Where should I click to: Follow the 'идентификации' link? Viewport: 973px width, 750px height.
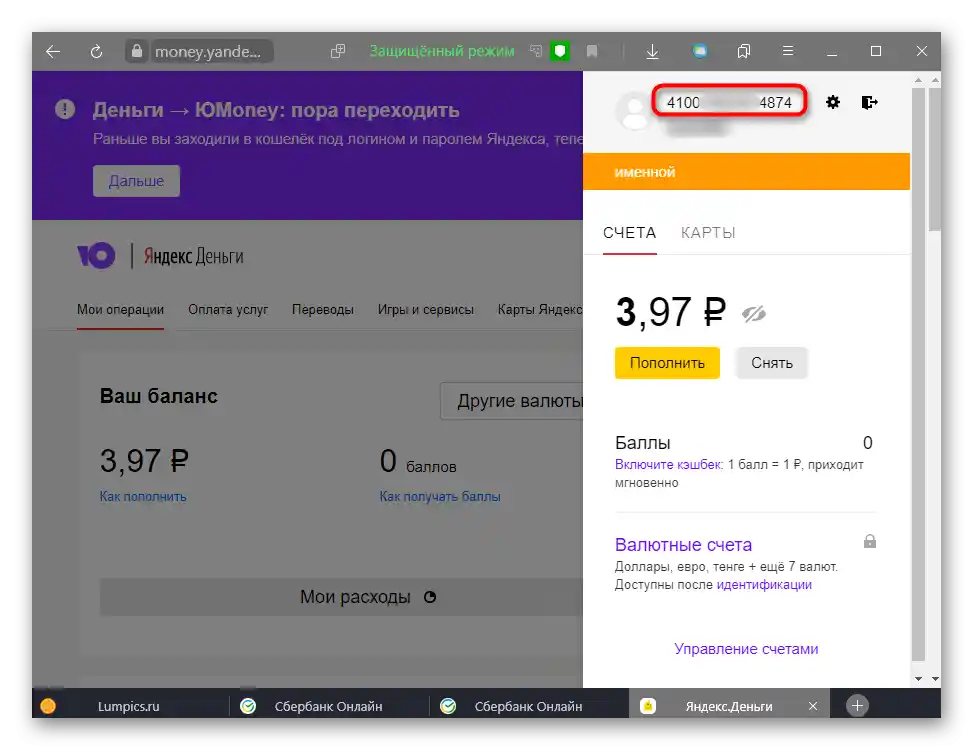click(x=764, y=585)
